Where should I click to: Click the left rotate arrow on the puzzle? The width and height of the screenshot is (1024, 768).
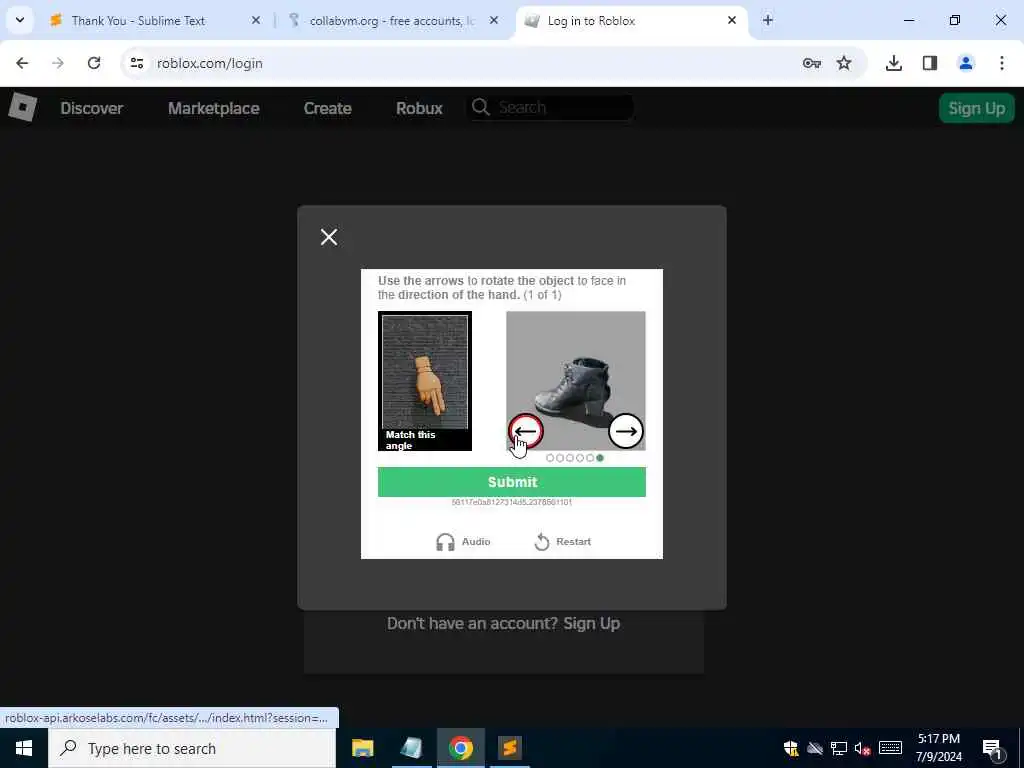point(526,431)
